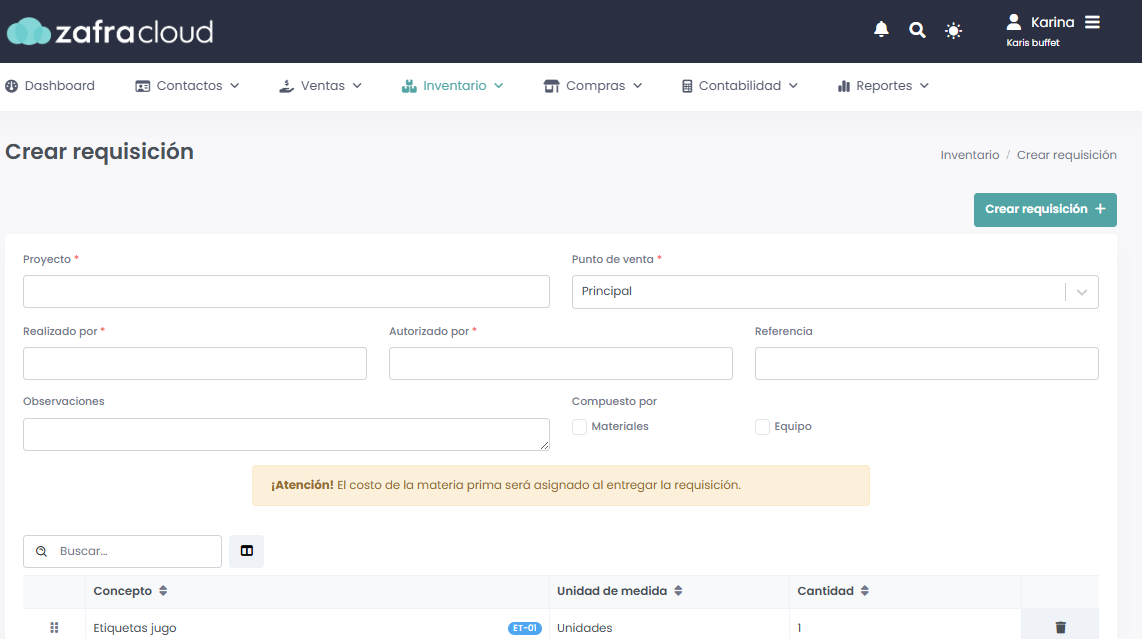The height and width of the screenshot is (639, 1142).
Task: Click the Crear requisición button
Action: [1045, 209]
